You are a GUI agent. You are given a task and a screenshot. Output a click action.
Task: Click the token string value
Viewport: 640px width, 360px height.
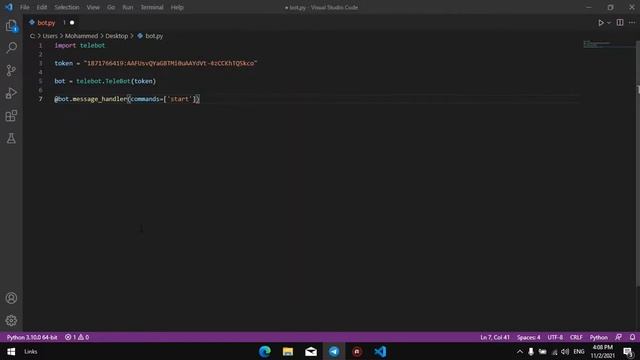coord(170,63)
